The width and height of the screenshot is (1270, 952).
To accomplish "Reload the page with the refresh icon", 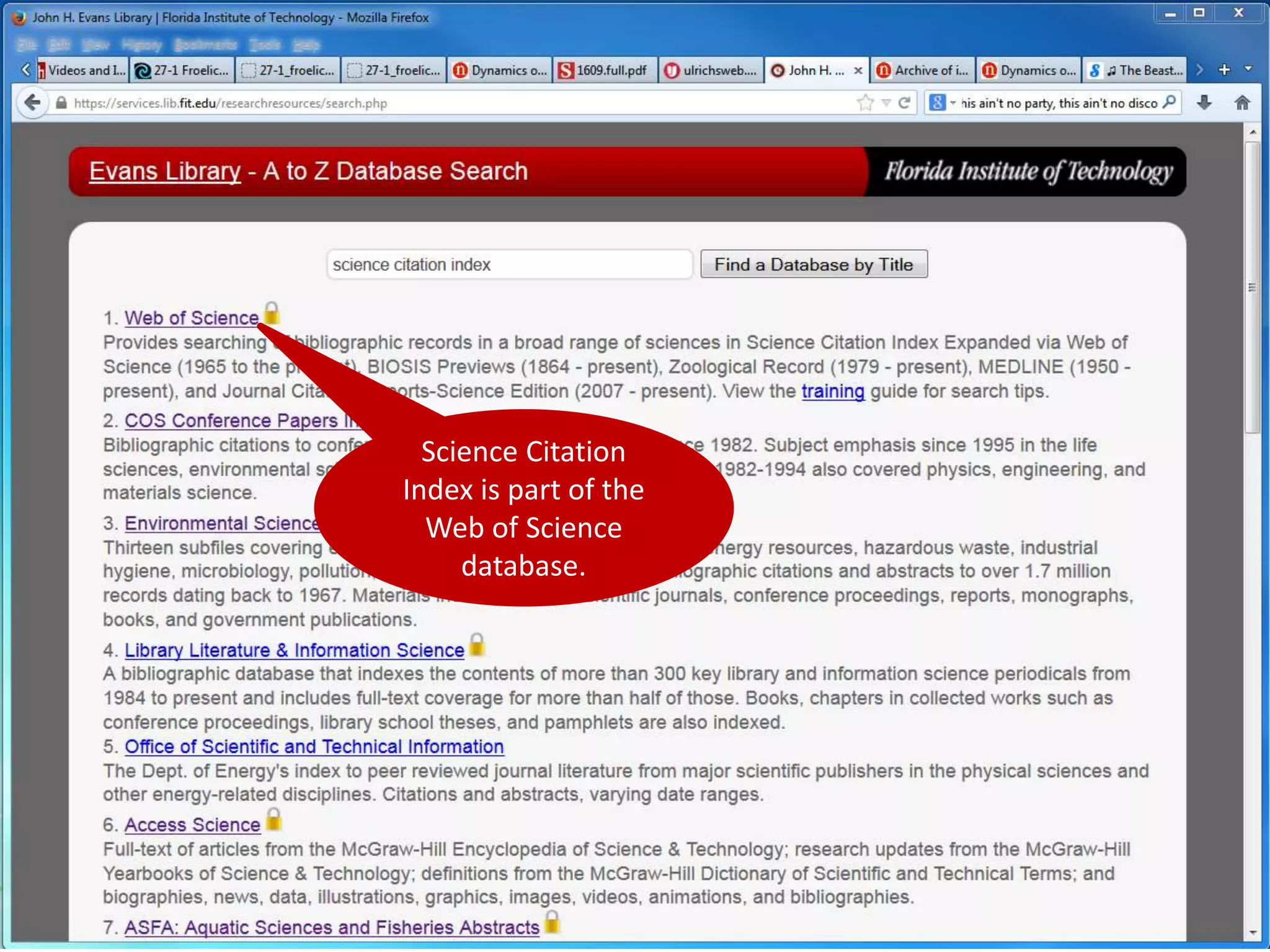I will (x=904, y=103).
